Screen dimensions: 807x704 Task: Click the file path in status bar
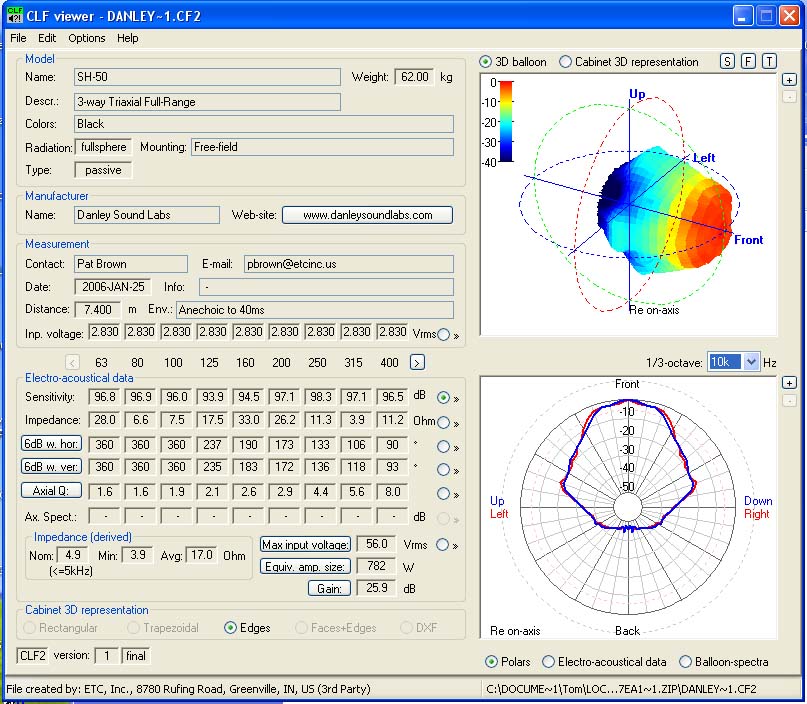pos(621,689)
